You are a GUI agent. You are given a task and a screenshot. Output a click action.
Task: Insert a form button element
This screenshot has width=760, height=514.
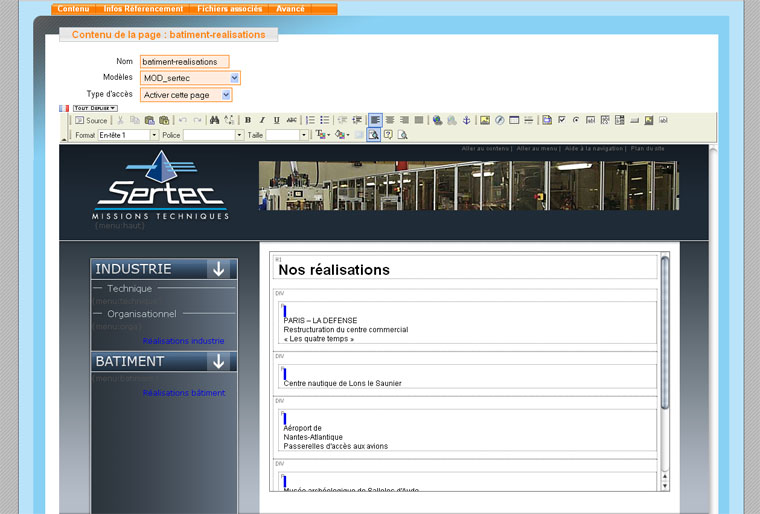point(634,120)
